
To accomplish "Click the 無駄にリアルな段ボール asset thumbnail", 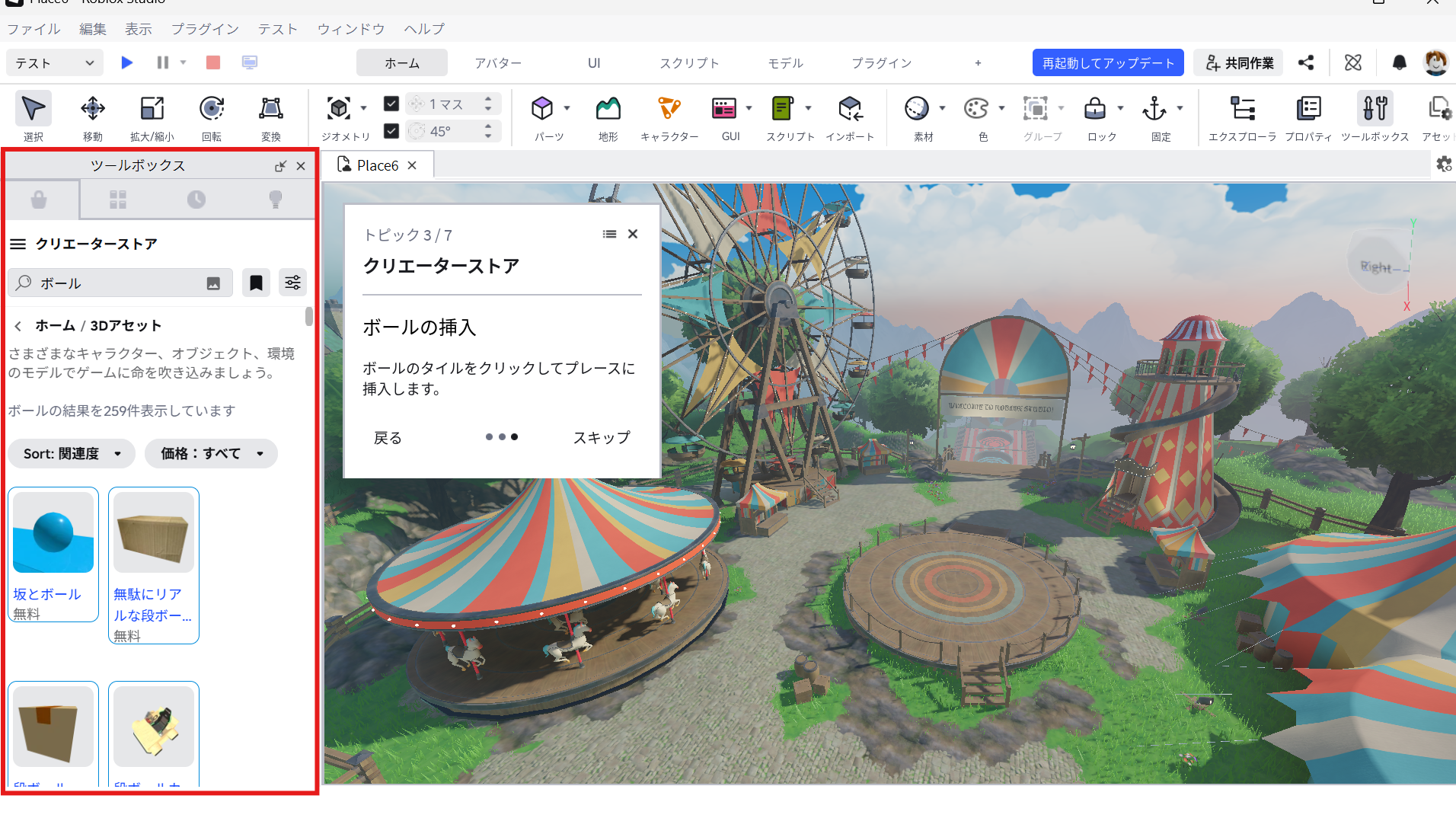I will (154, 532).
